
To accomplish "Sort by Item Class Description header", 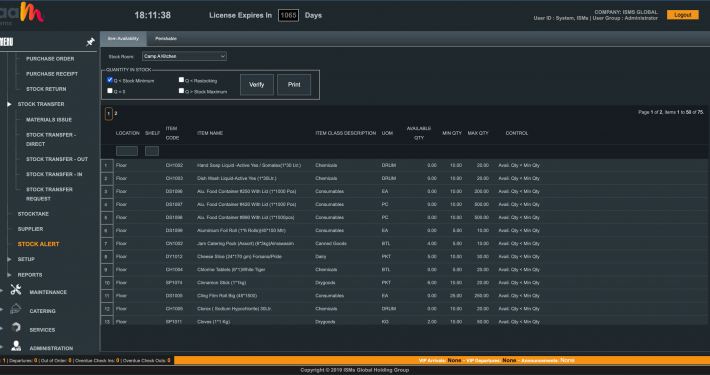I will coord(345,133).
